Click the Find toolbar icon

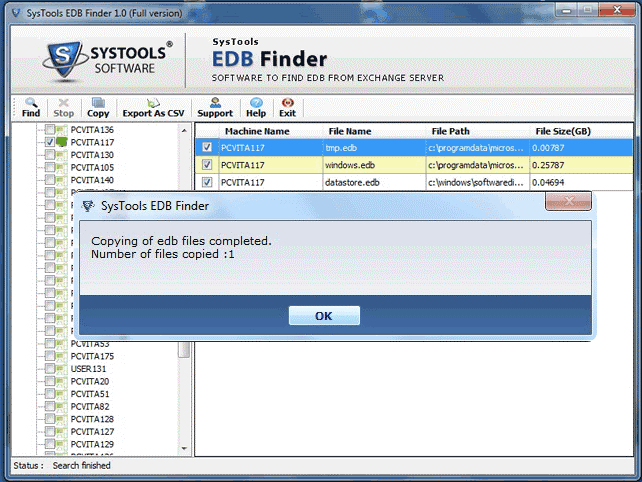point(31,107)
